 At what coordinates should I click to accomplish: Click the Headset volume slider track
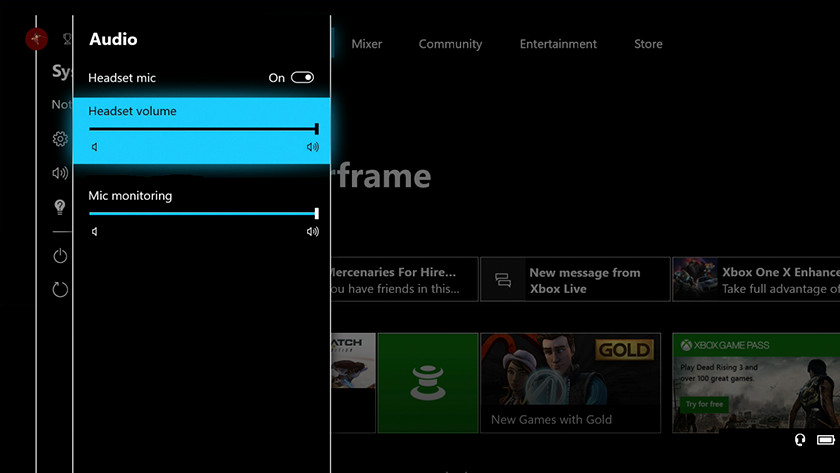coord(203,129)
